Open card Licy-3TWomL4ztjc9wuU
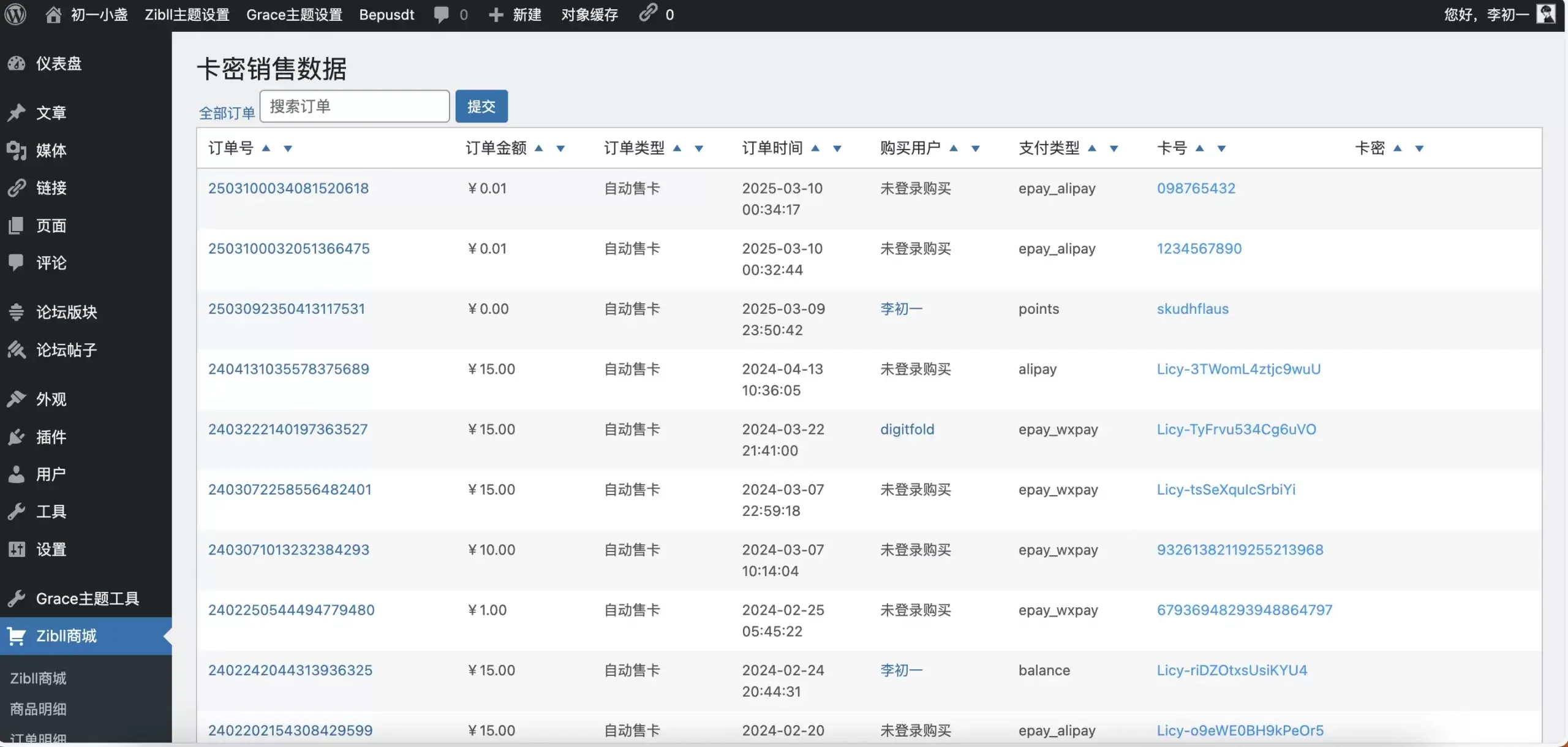Image resolution: width=1568 pixels, height=747 pixels. [1238, 369]
